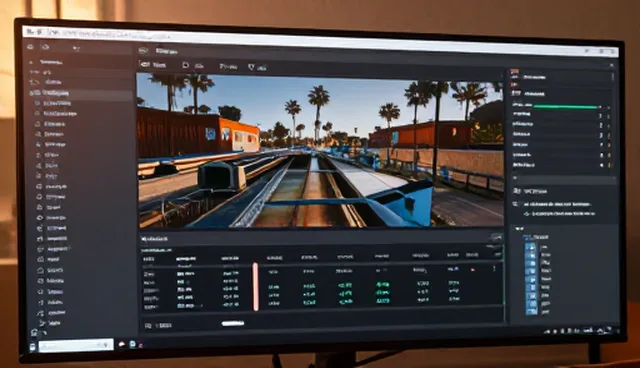
Task: Toggle the middle blue checkbox in right panel list
Action: point(531,279)
